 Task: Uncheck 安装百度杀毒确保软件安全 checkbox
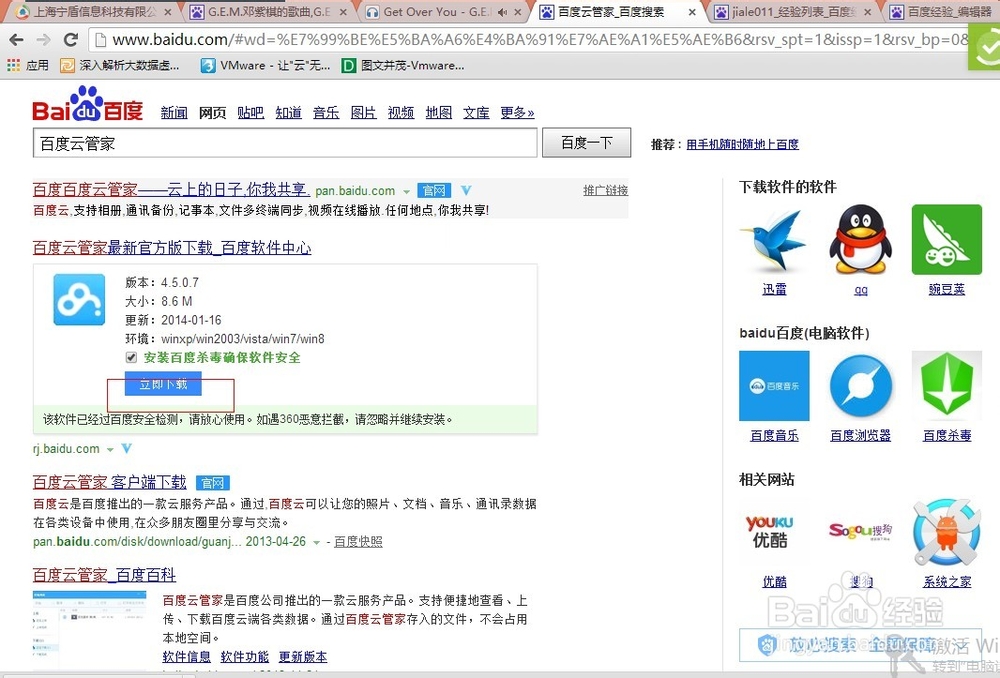point(131,357)
